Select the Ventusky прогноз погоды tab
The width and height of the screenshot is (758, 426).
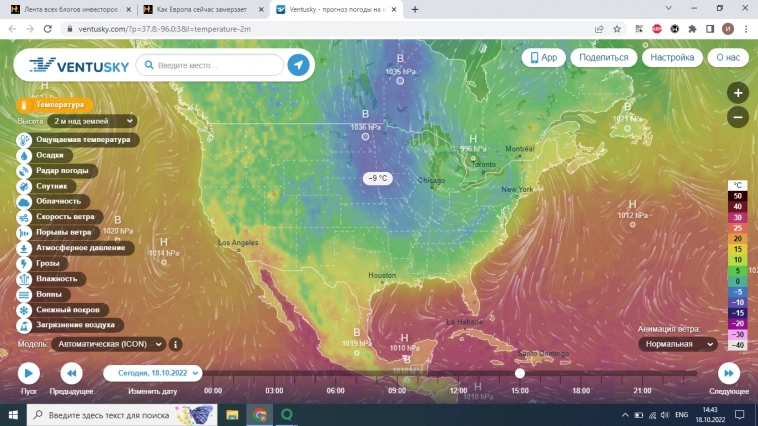(x=336, y=10)
